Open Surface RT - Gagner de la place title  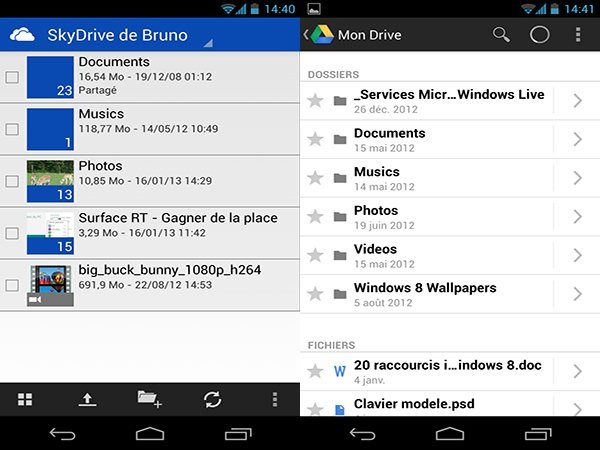[x=178, y=218]
